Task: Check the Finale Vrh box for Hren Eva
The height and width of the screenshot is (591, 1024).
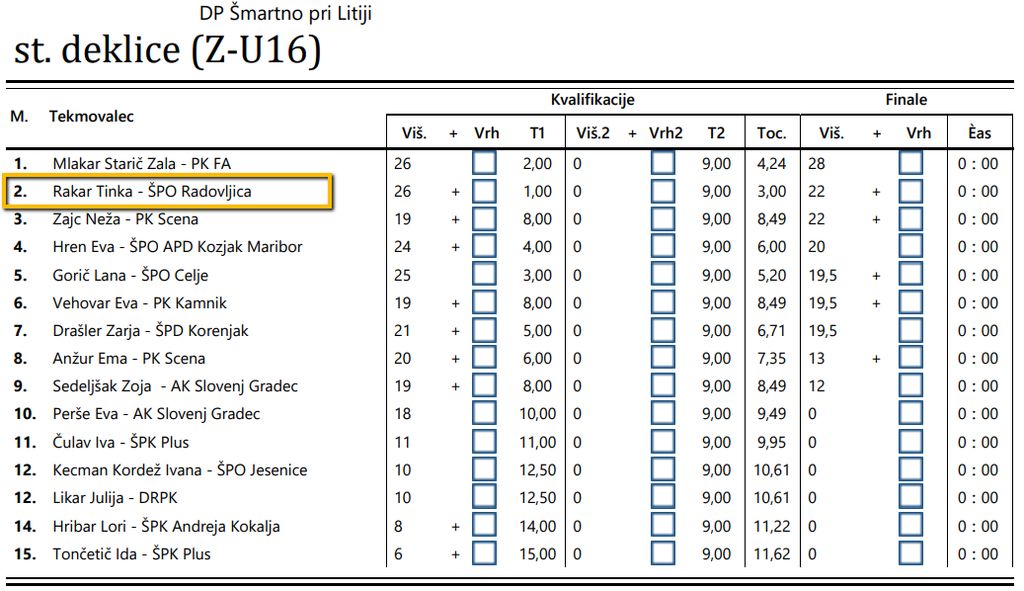Action: coord(910,247)
